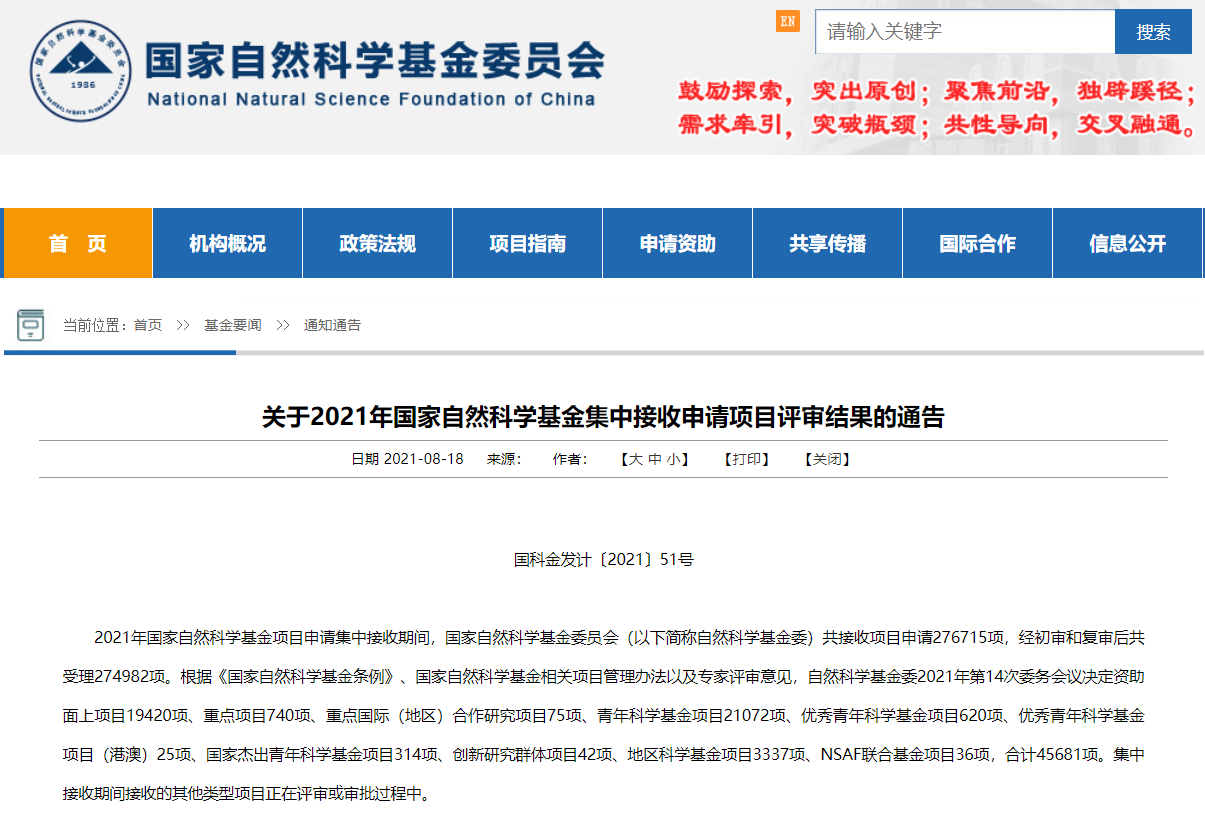The image size is (1205, 816).
Task: Go to 项目指南 section
Action: click(x=527, y=244)
